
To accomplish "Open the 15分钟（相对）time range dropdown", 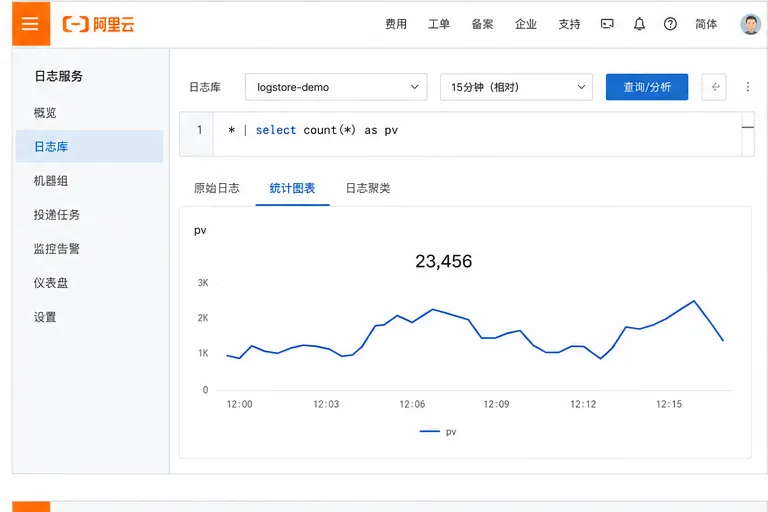I will coord(516,87).
